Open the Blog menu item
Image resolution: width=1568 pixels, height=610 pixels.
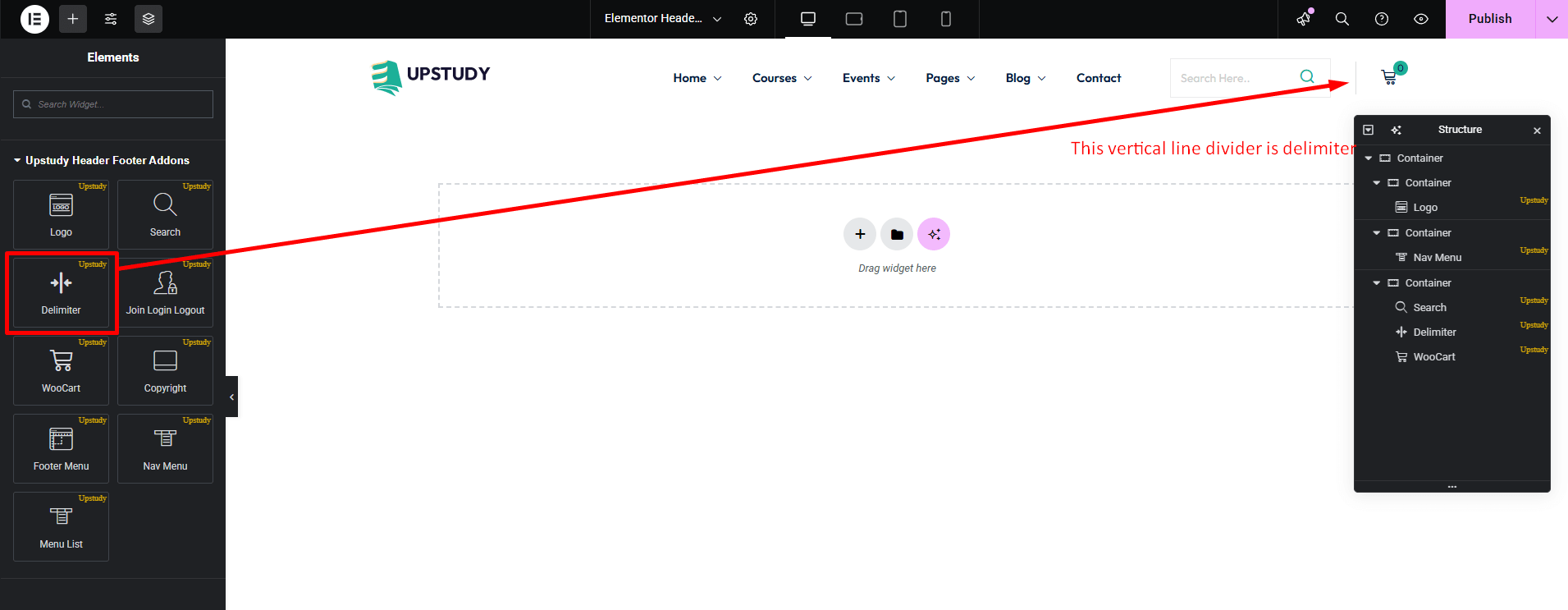1026,78
